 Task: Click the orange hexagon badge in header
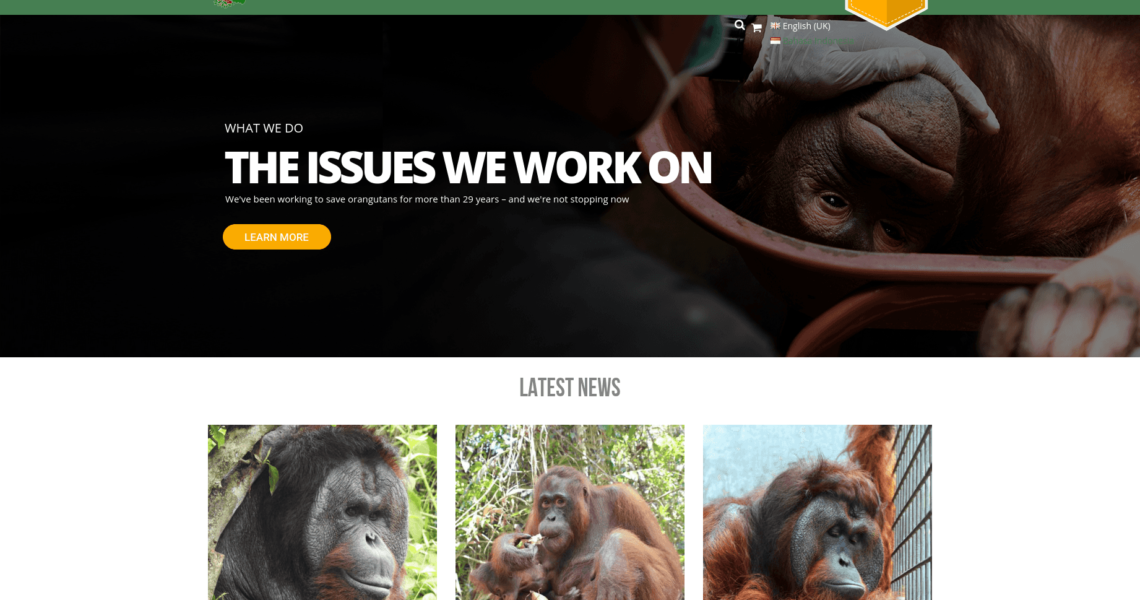(x=886, y=12)
